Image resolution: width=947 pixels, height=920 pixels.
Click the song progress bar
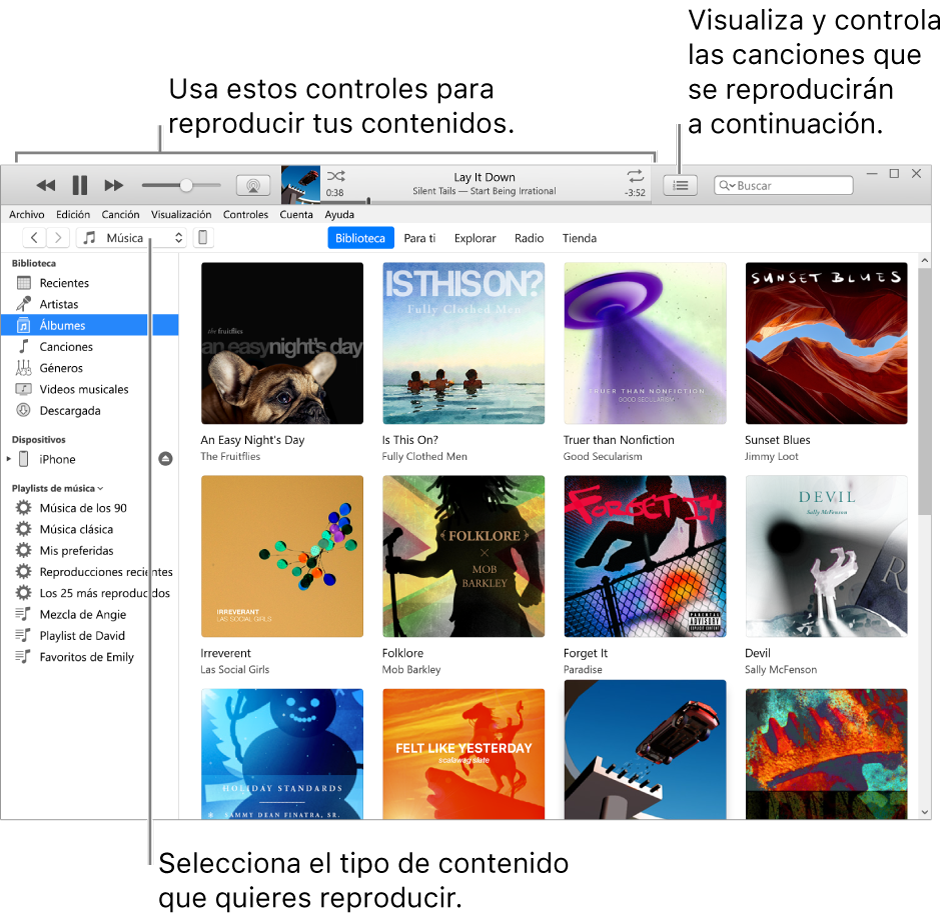[x=486, y=201]
